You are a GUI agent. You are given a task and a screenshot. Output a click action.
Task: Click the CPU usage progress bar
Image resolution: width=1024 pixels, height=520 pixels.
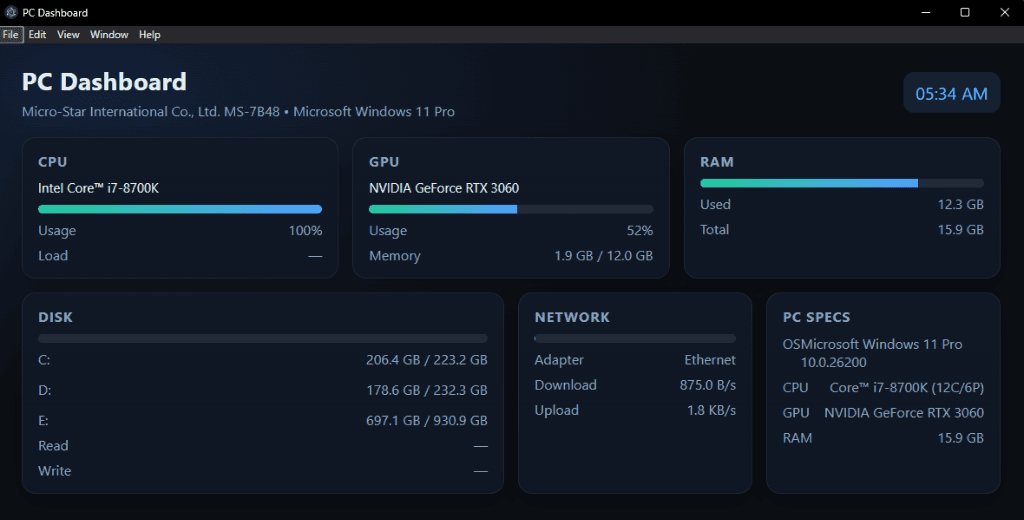(180, 209)
